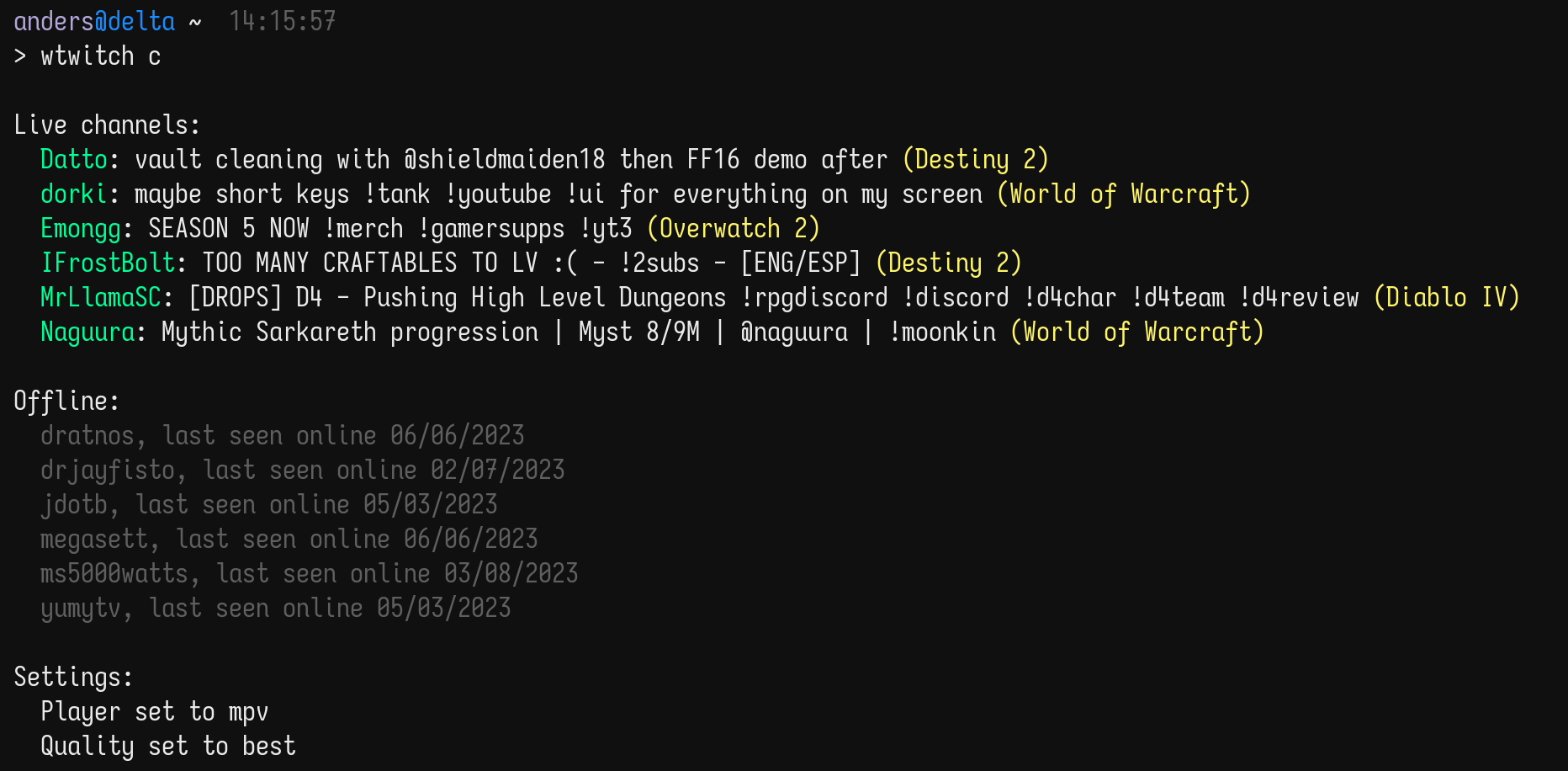Click the ms5000watts offline entry
This screenshot has height=771, width=1568.
pyautogui.click(x=309, y=573)
